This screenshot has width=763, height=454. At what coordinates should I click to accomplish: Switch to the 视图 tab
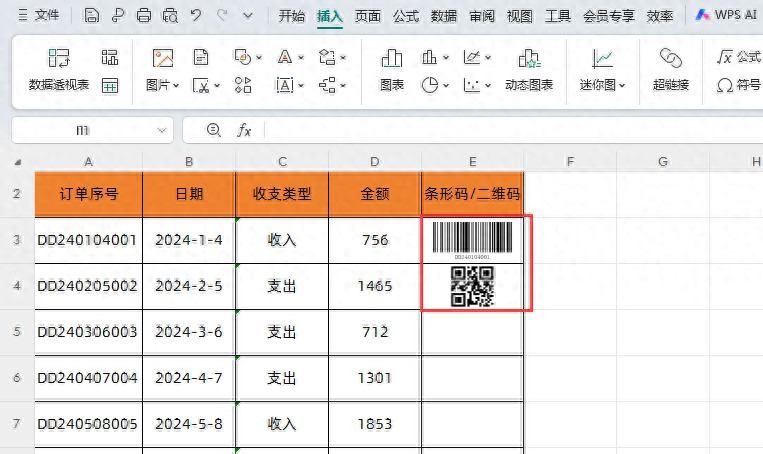tap(520, 16)
